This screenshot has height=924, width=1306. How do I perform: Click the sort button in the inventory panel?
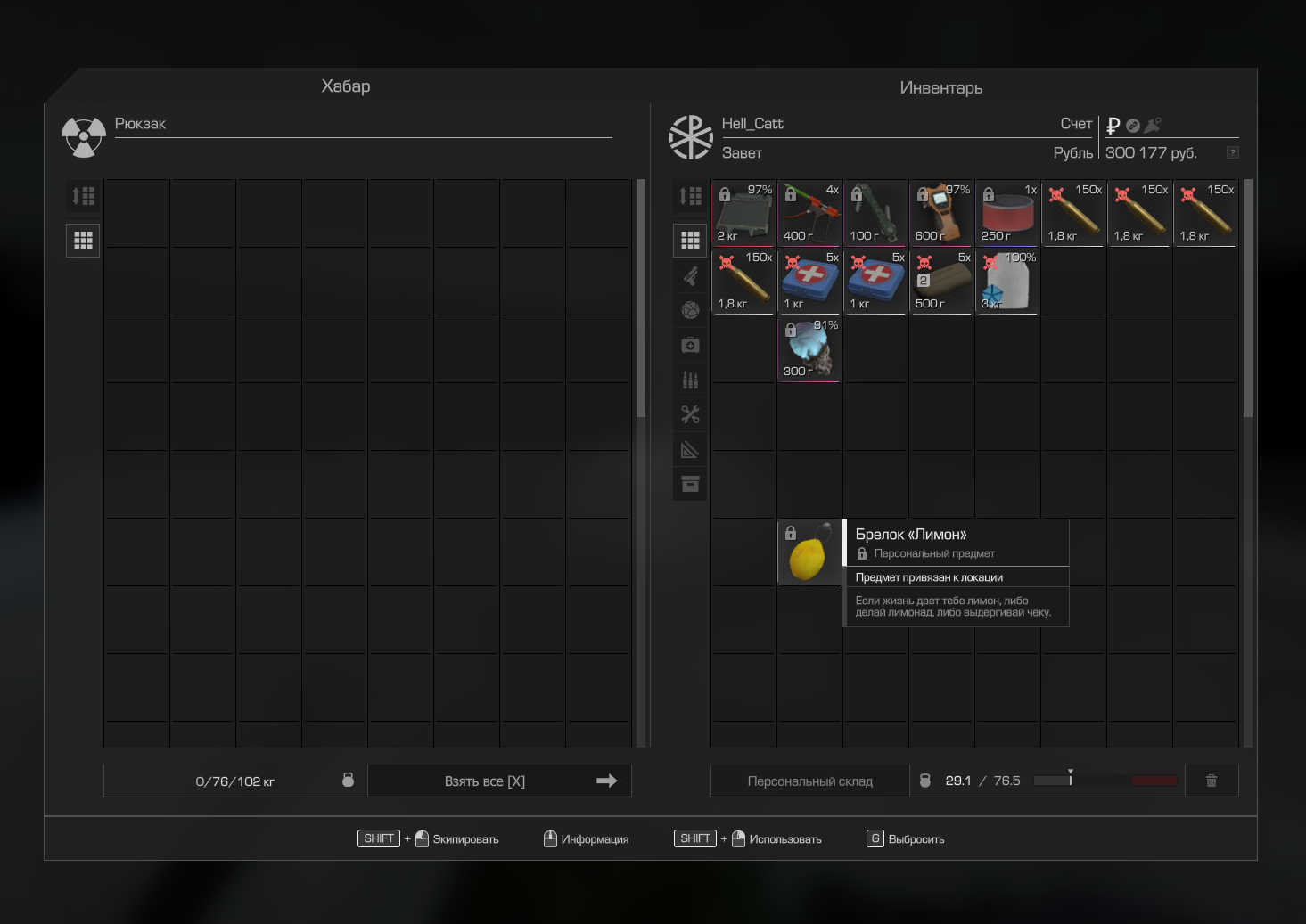690,196
